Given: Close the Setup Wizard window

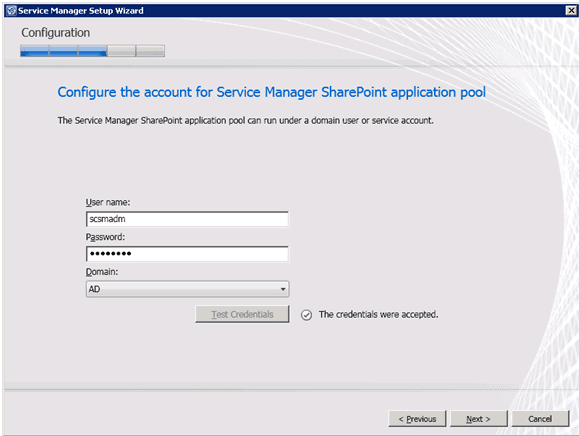Looking at the screenshot, I should pos(571,10).
